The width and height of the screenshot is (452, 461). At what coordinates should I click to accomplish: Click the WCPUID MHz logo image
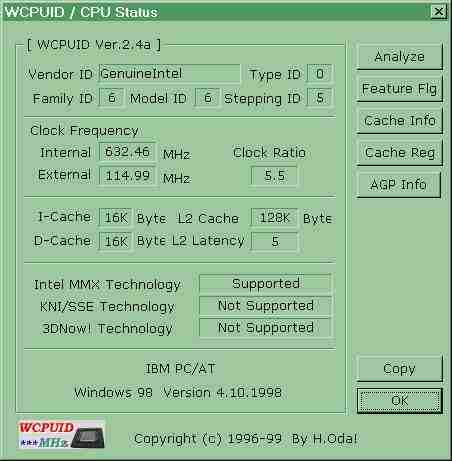(x=62, y=434)
